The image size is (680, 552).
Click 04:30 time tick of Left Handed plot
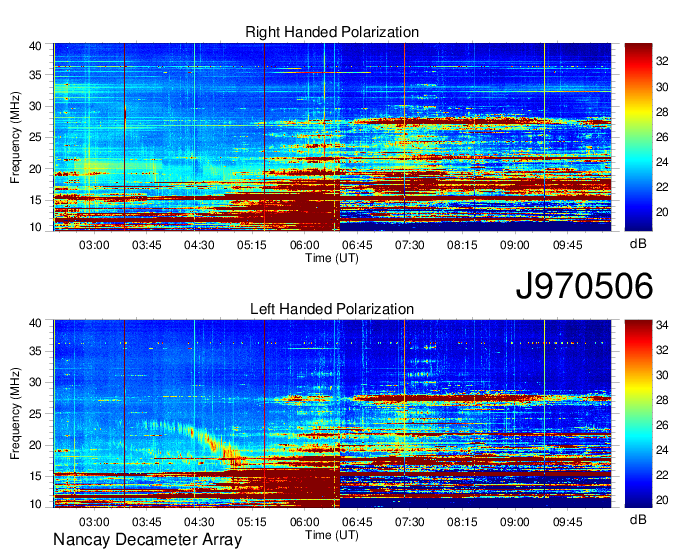point(199,522)
